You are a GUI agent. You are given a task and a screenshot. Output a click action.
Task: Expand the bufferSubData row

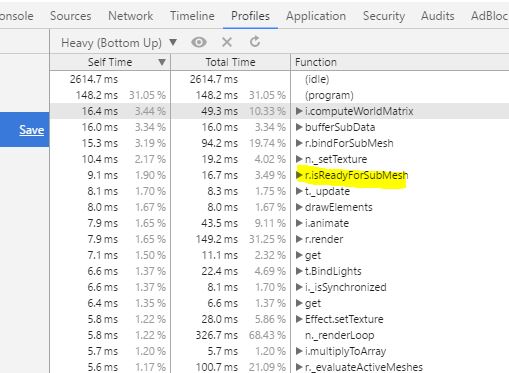pos(299,127)
